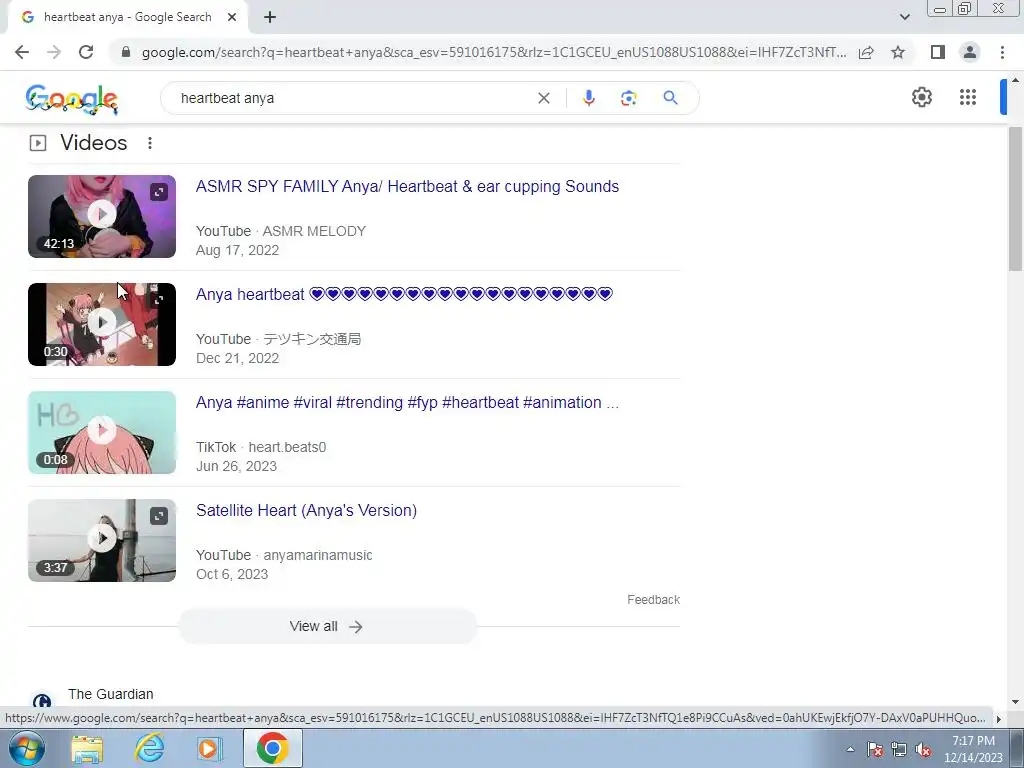
Task: Play ASMR SPY FAMILY Anya thumbnail
Action: 102,216
